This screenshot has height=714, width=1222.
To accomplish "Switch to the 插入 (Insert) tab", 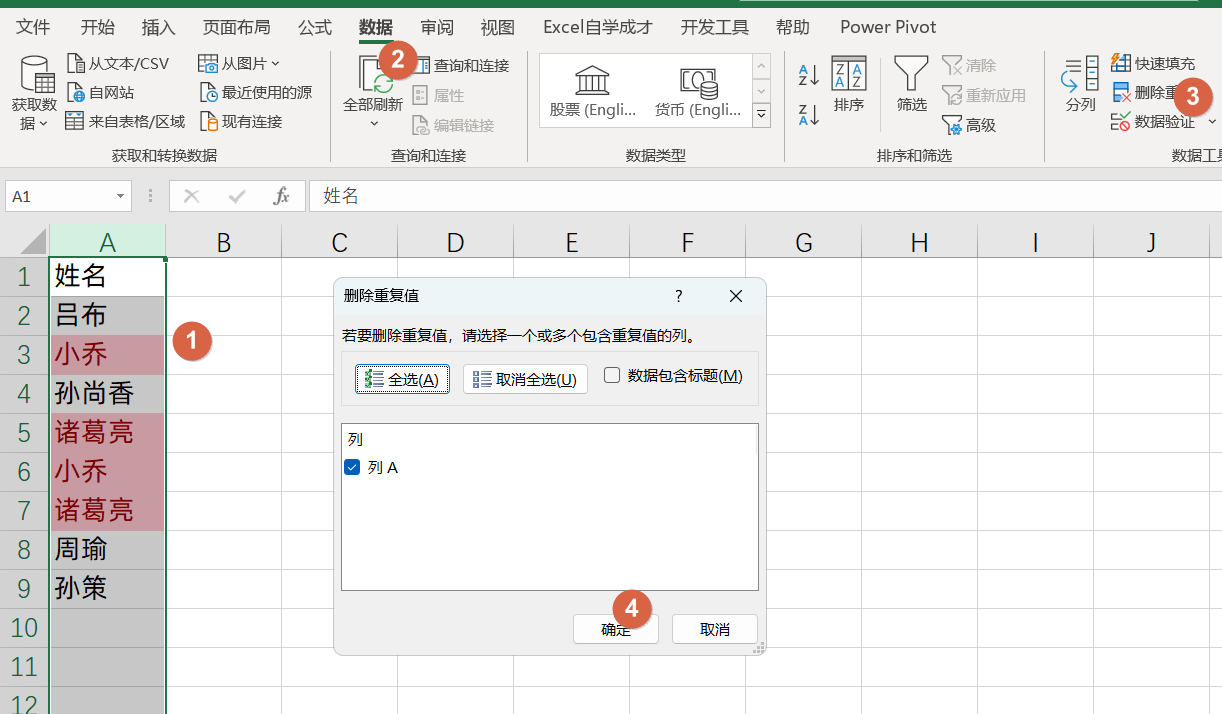I will tap(159, 27).
